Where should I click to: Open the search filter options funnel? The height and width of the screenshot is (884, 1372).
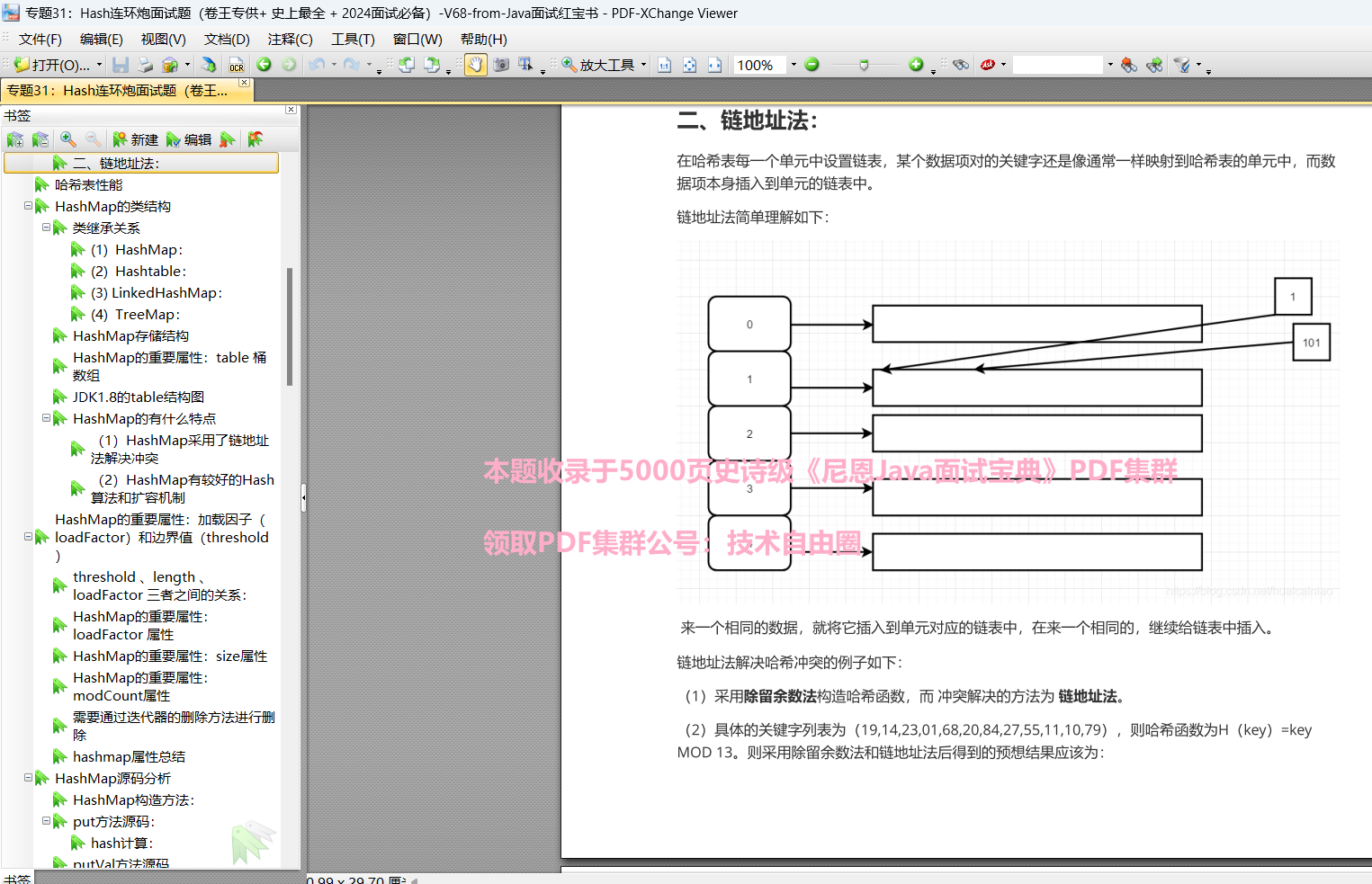[1183, 65]
